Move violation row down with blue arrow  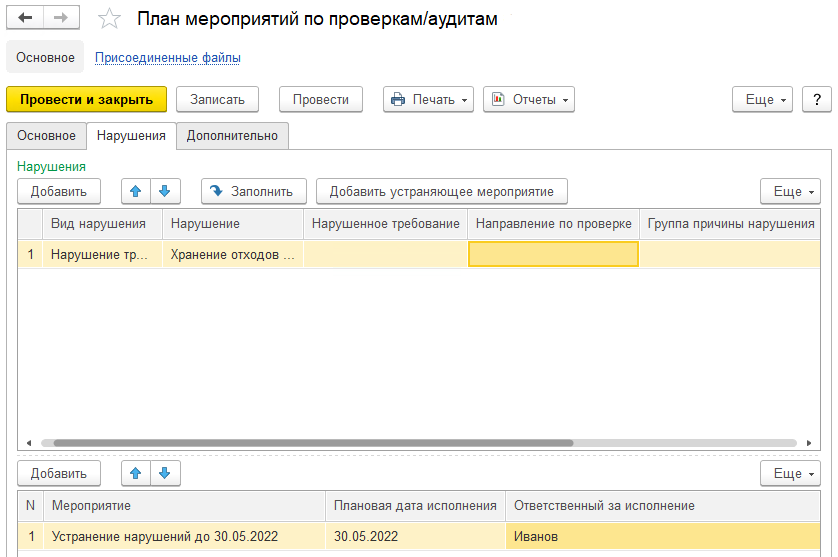tap(165, 191)
